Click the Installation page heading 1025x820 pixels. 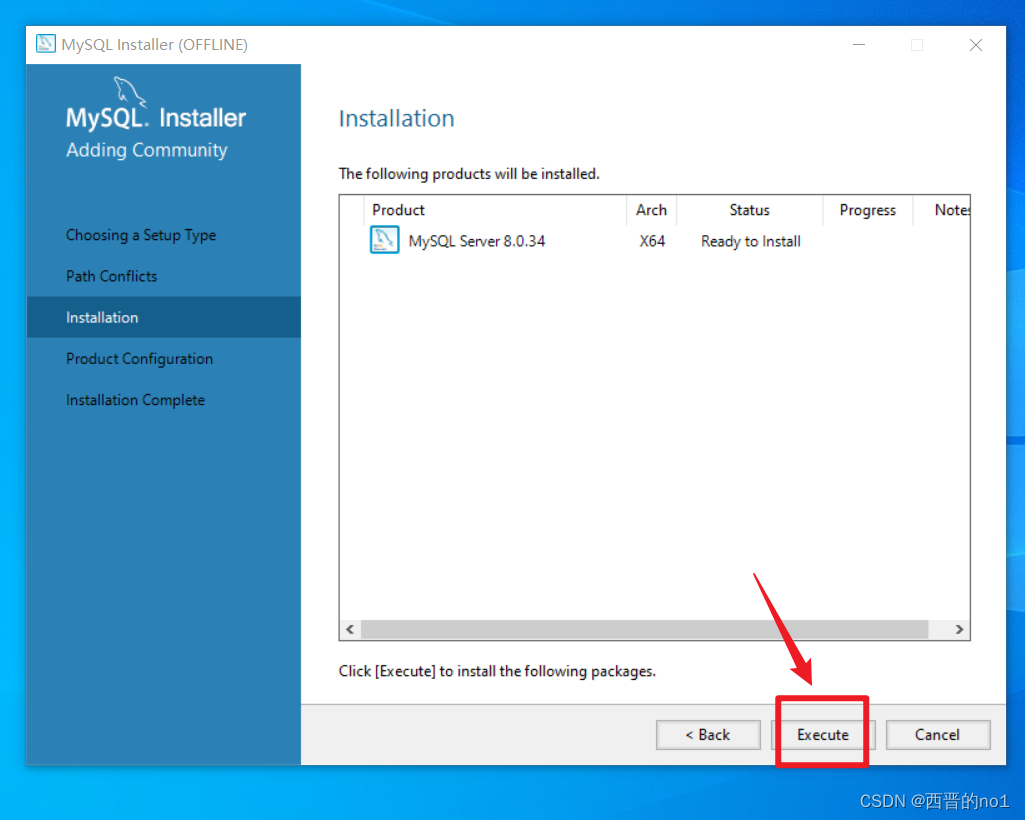tap(396, 118)
